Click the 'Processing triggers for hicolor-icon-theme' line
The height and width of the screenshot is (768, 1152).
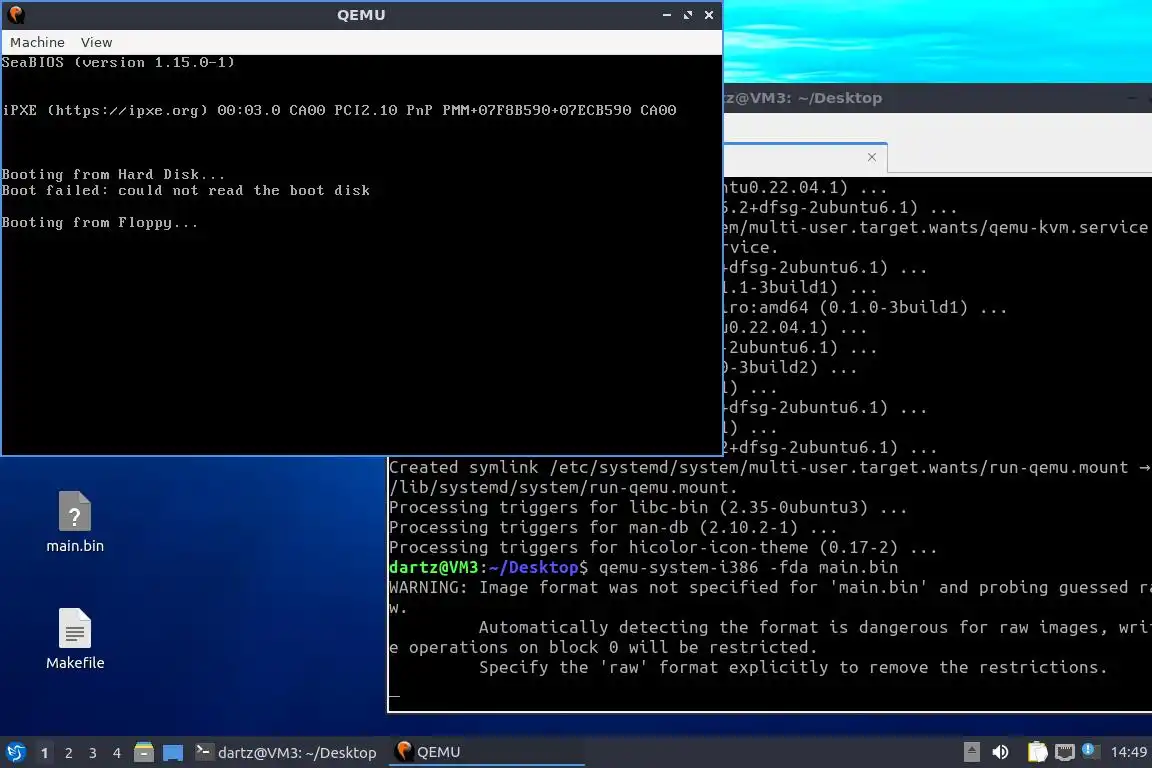tap(663, 548)
